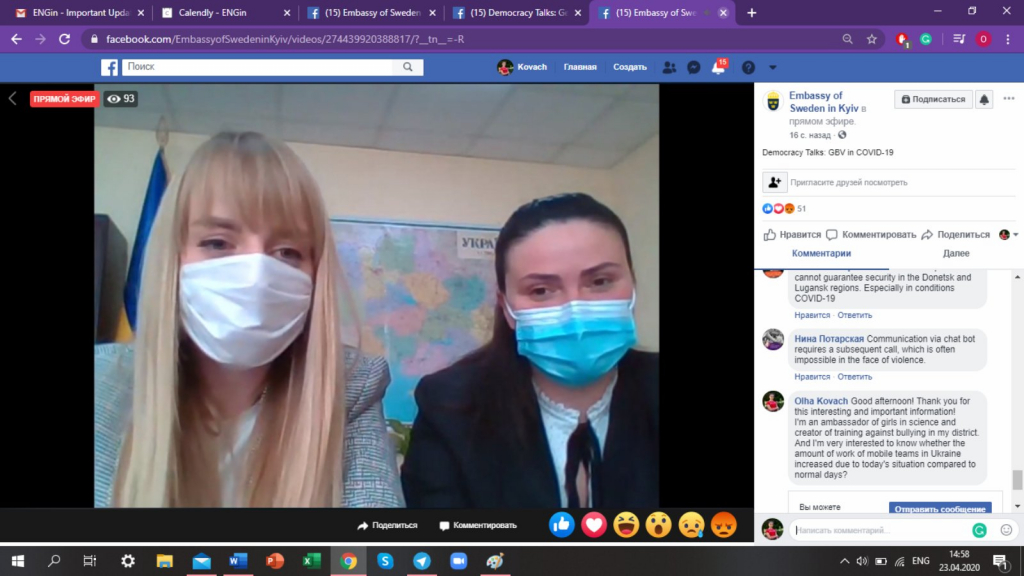The height and width of the screenshot is (576, 1024).
Task: React with the Wow surprised emoji
Action: click(x=658, y=525)
